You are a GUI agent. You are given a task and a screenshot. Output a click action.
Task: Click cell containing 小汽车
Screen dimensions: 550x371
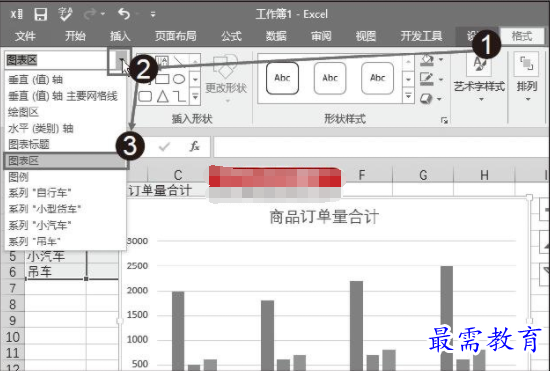coord(55,256)
